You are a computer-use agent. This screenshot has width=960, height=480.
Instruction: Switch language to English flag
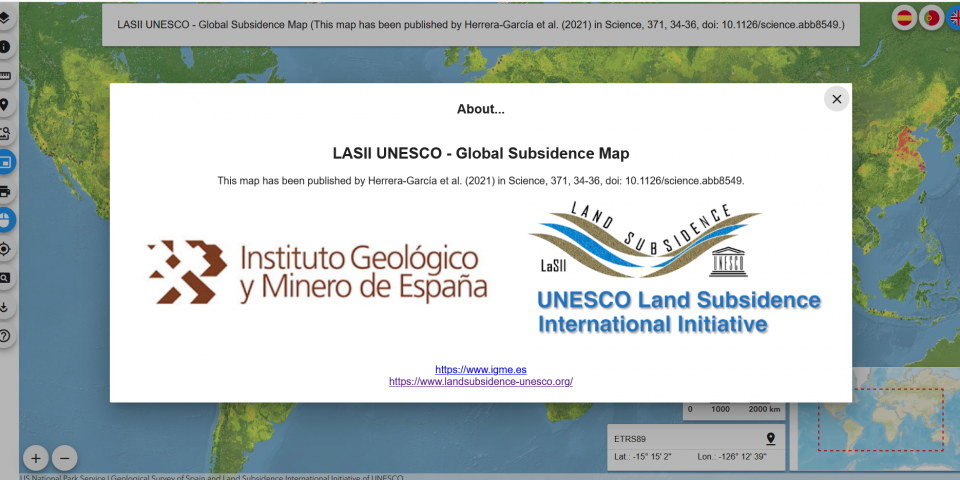[x=954, y=18]
